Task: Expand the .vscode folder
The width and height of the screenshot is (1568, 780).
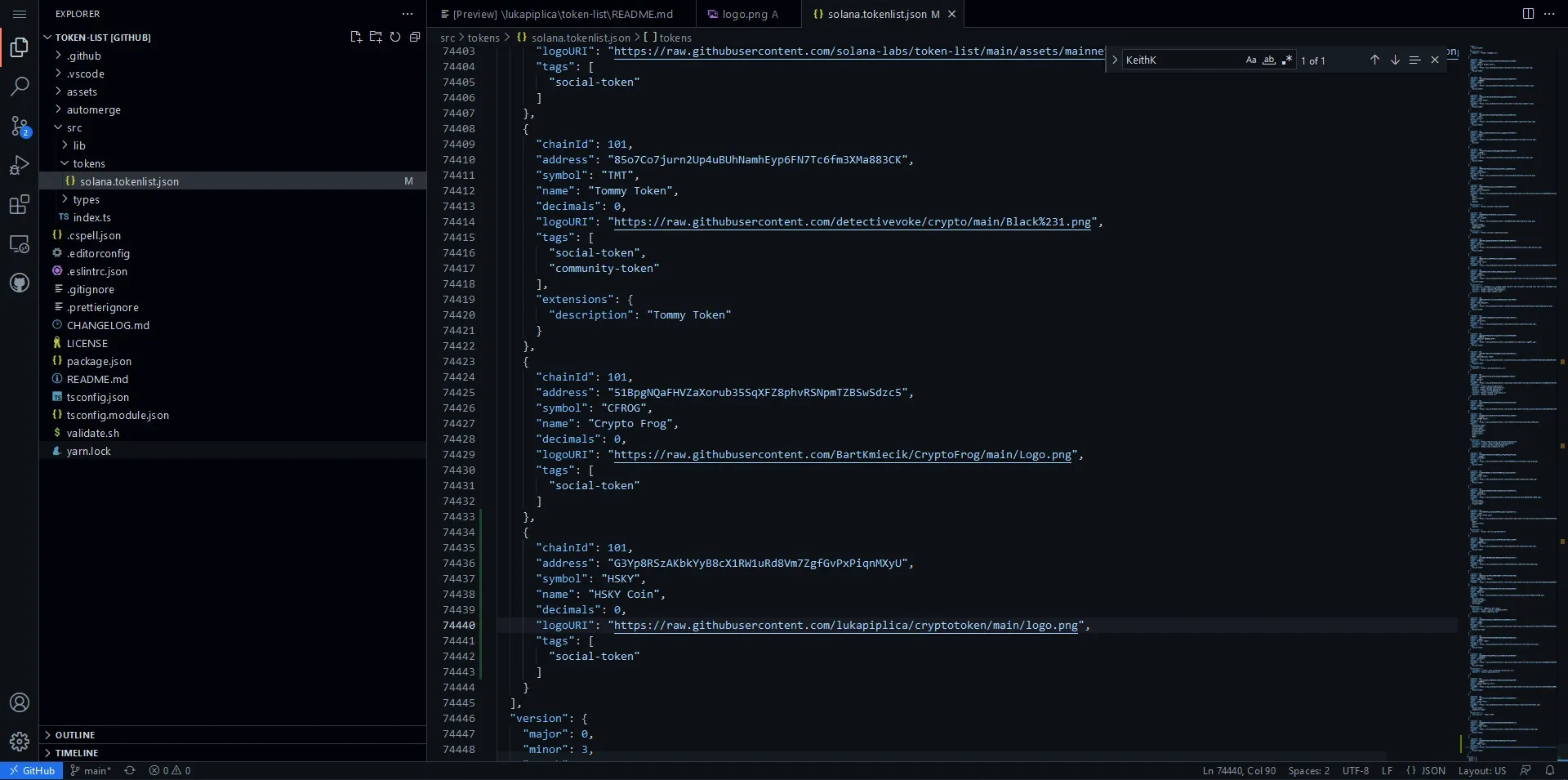Action: tap(85, 74)
